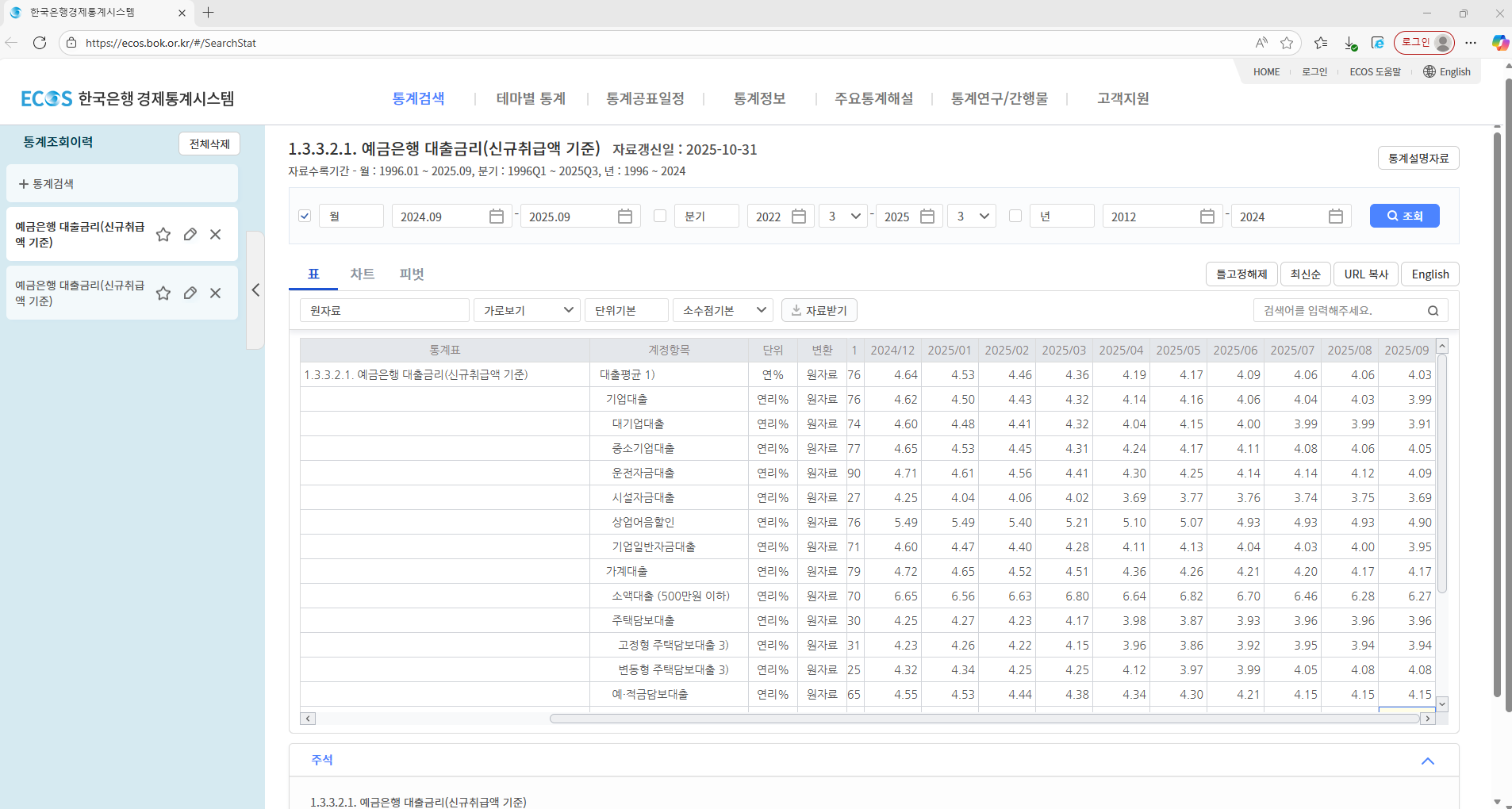Remove the first history item with X icon
The width and height of the screenshot is (1512, 809).
(216, 235)
